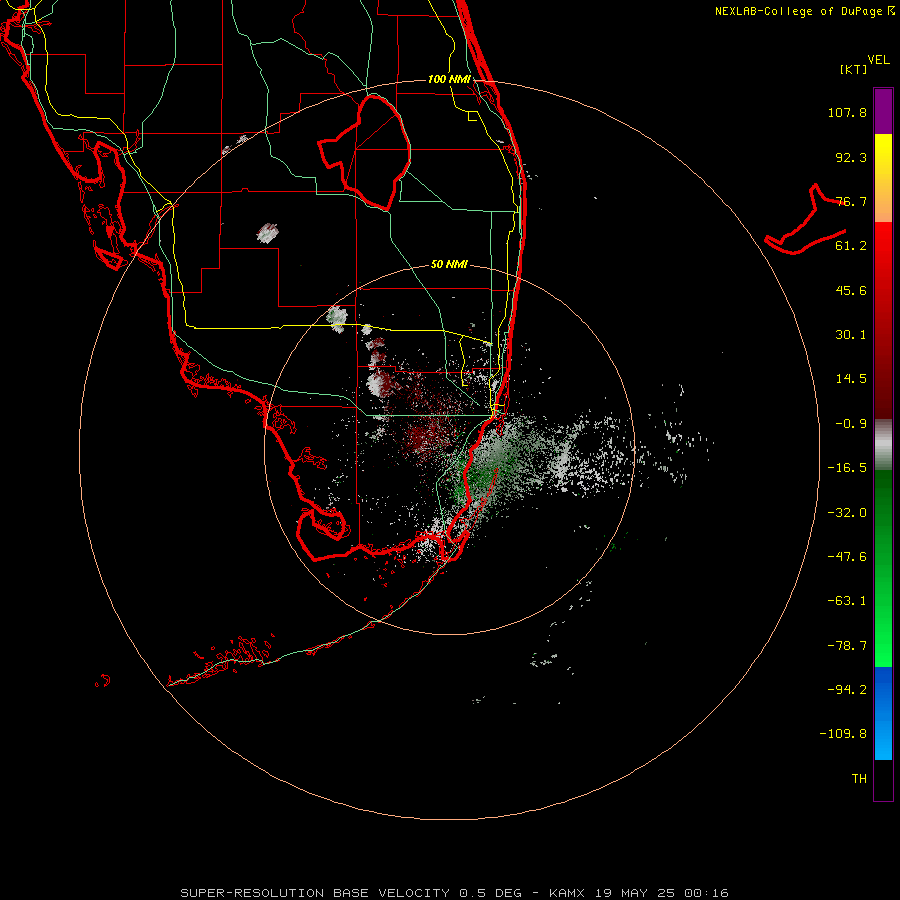Click the blue segment of velocity color bar

(x=883, y=713)
